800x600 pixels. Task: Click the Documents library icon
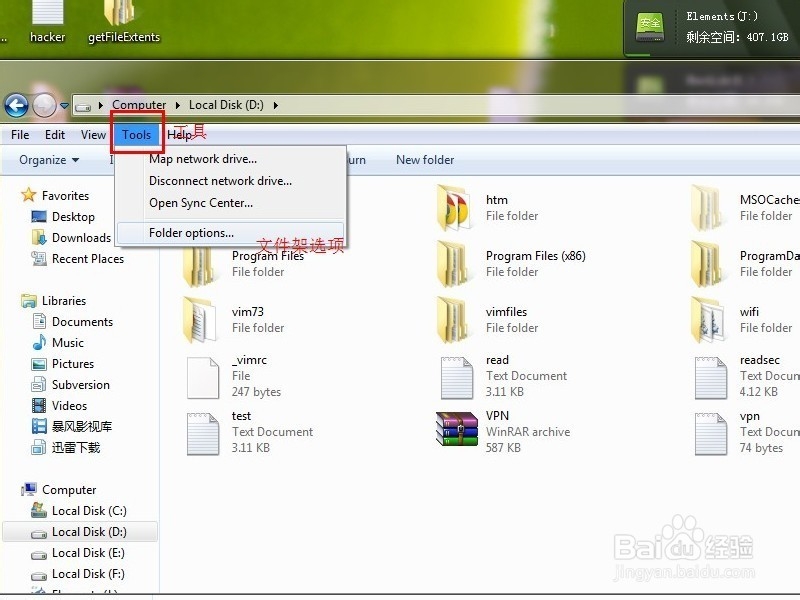tap(39, 321)
